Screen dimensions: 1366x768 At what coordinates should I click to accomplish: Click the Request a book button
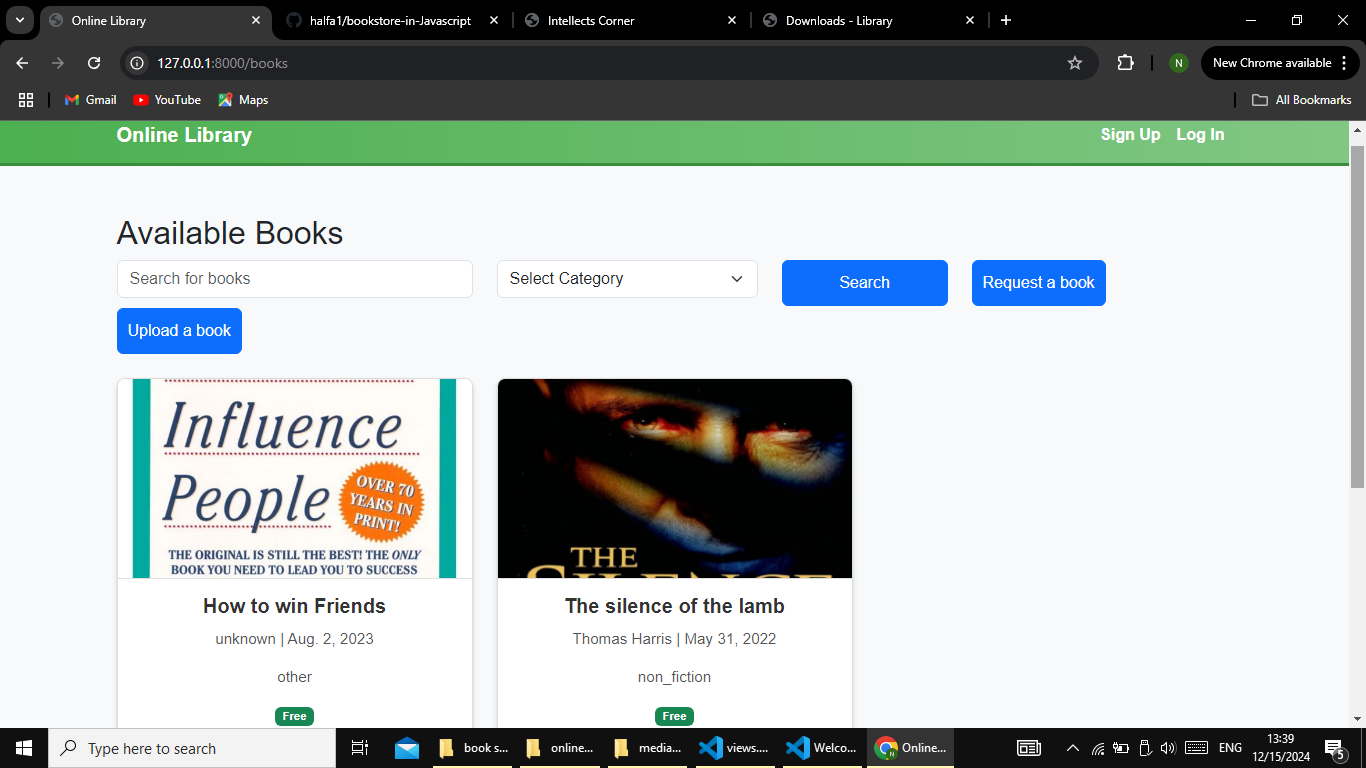coord(1039,283)
